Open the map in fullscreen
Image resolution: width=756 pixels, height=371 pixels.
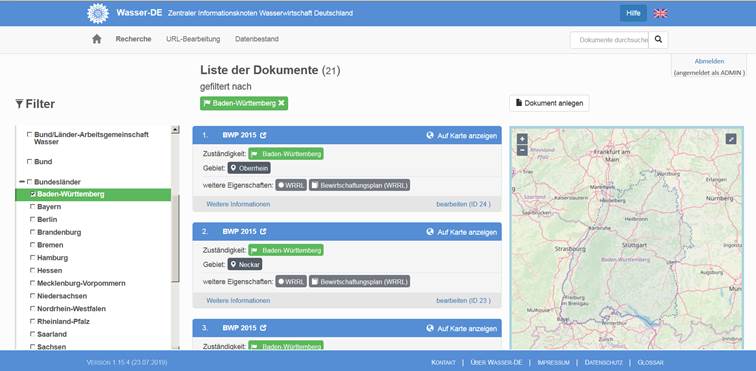point(731,139)
